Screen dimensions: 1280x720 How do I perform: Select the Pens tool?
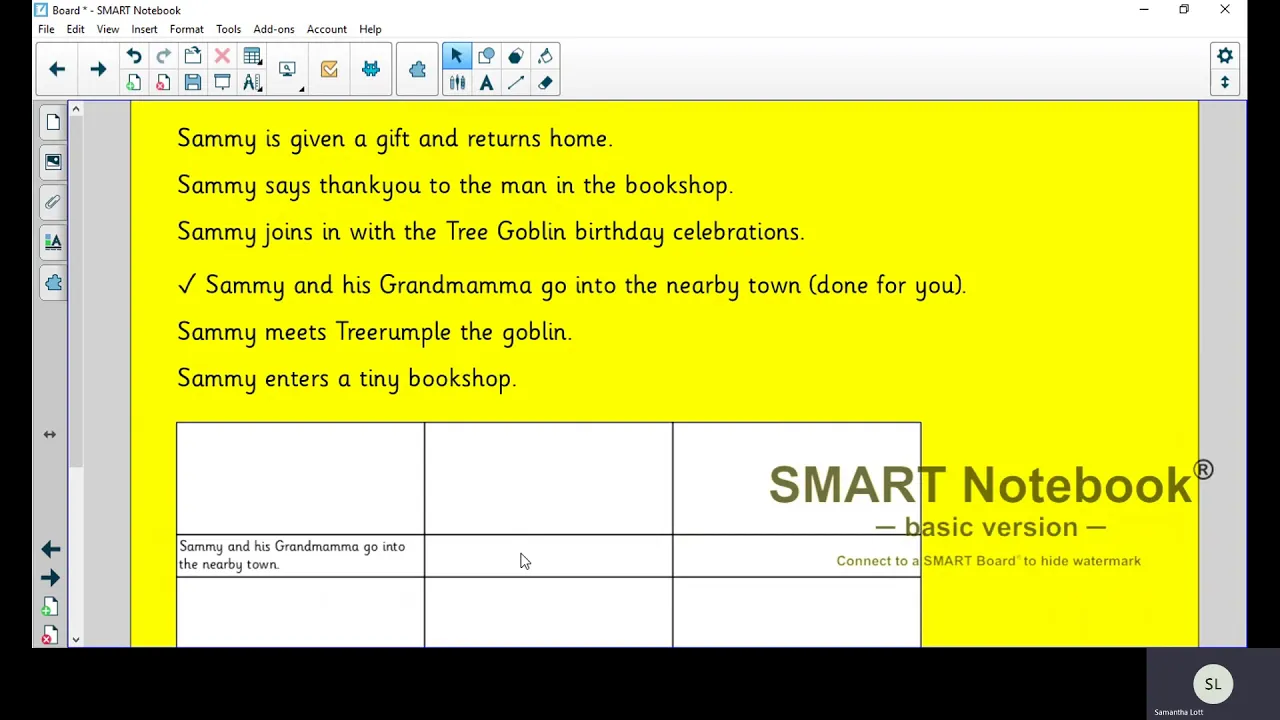coord(457,83)
